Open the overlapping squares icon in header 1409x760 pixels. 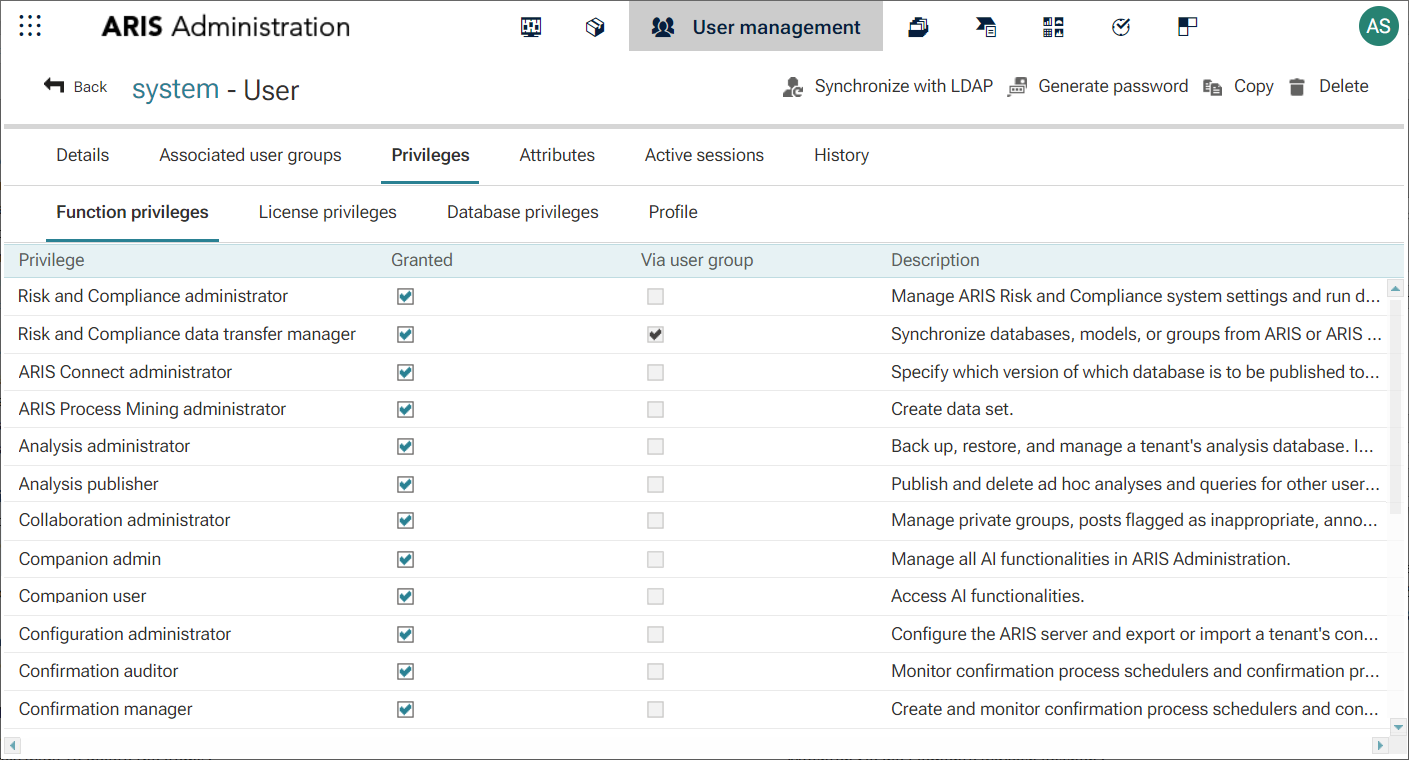[x=1187, y=27]
